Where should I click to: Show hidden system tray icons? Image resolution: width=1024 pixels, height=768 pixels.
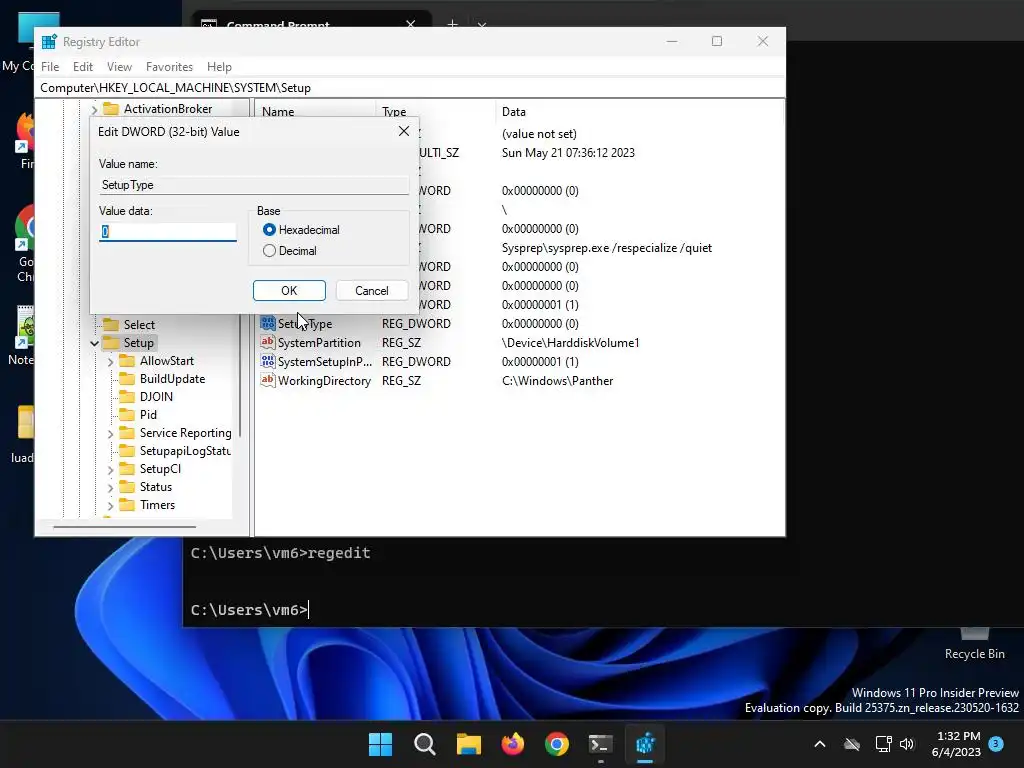click(x=820, y=744)
